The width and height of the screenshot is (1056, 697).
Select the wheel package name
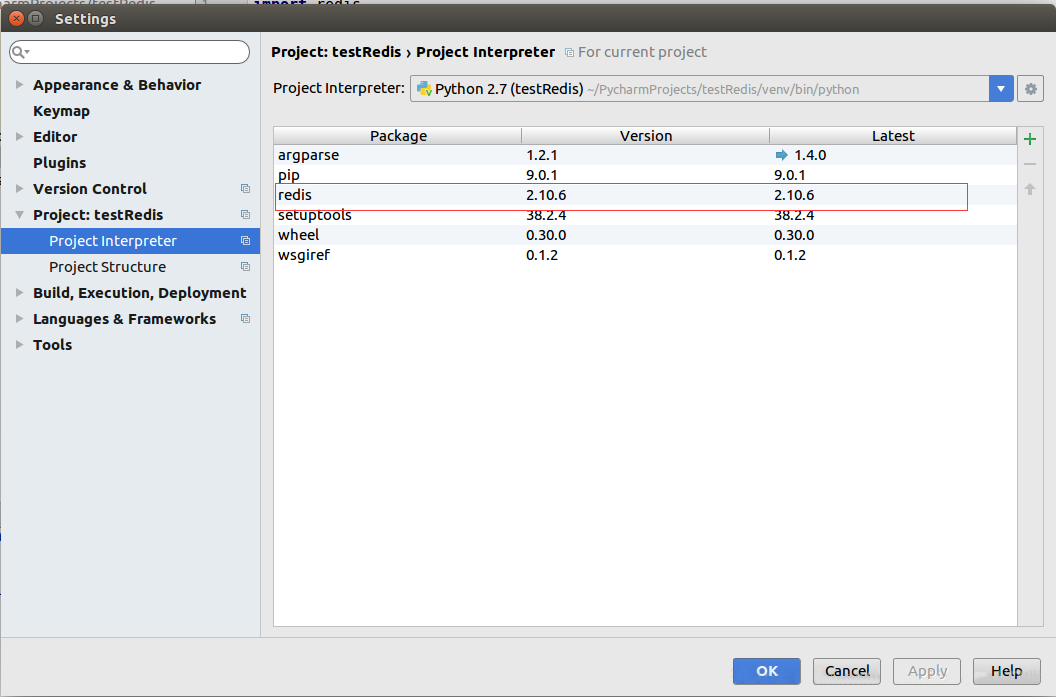tap(298, 235)
